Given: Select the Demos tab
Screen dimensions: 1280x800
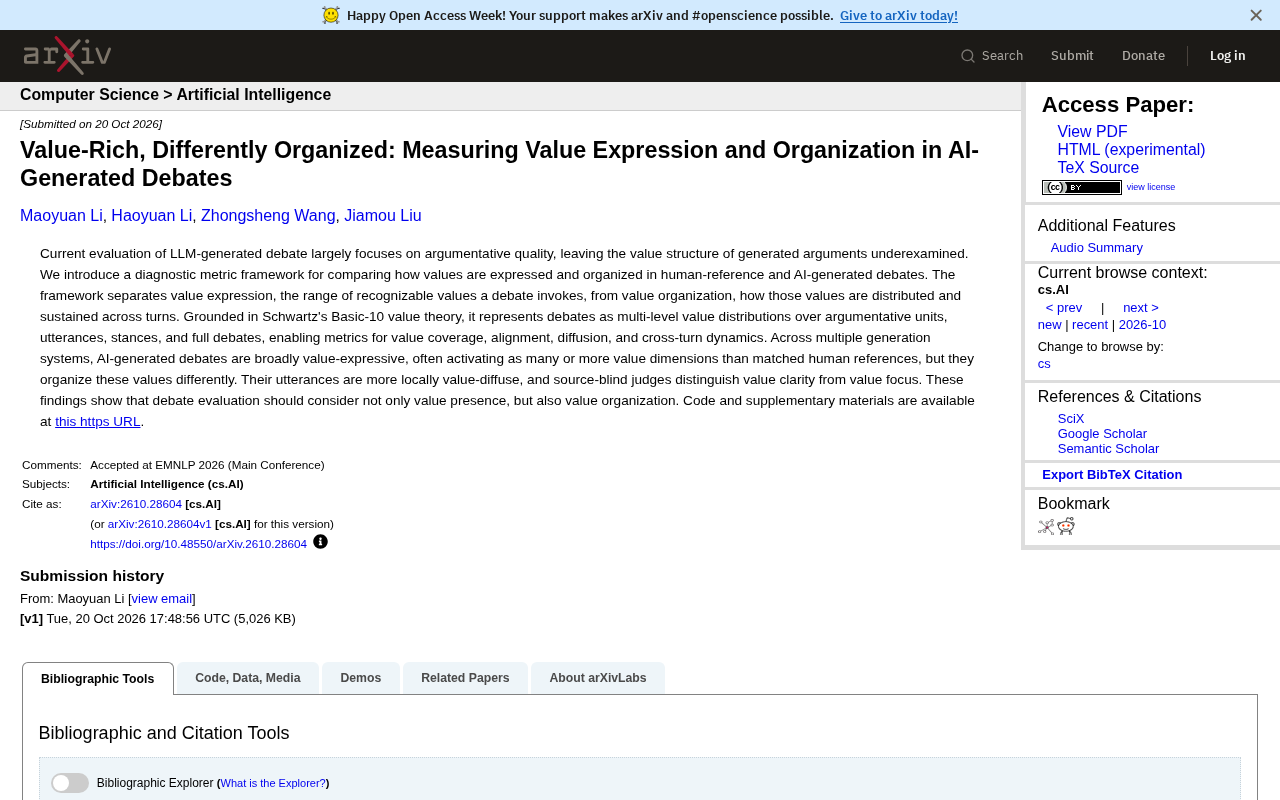Looking at the screenshot, I should click(x=361, y=678).
